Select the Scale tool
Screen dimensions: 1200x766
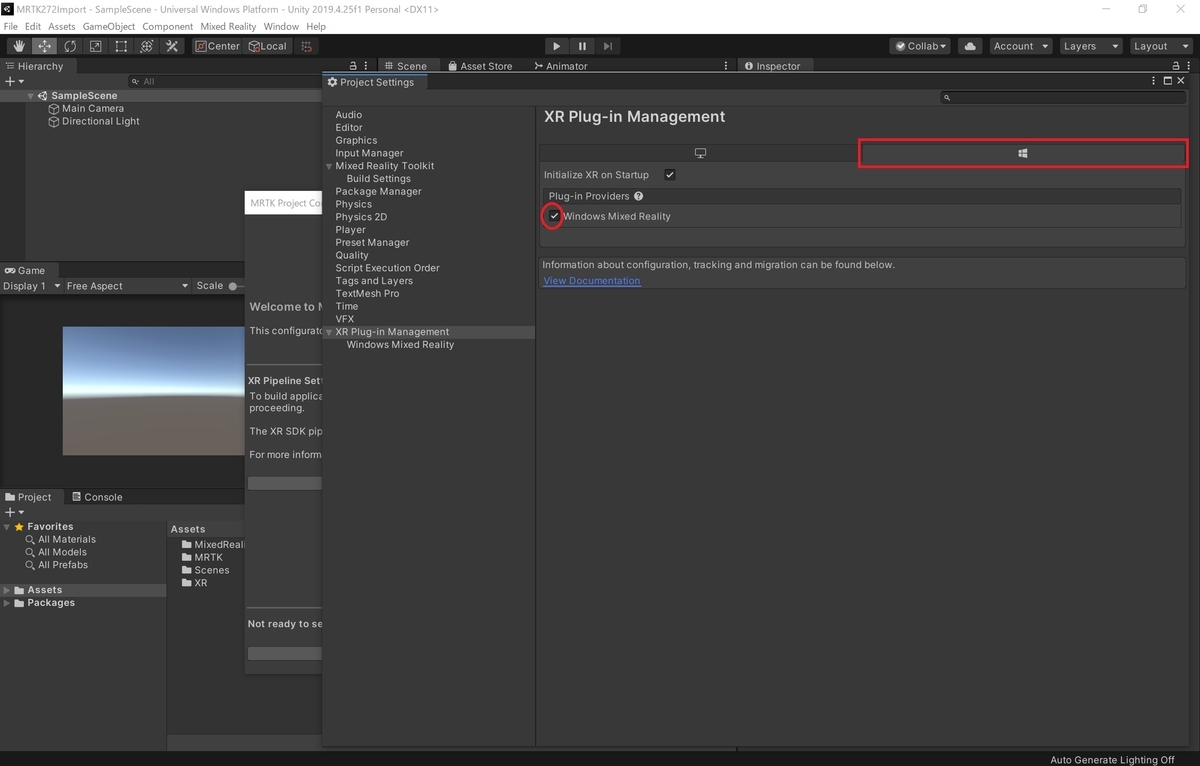point(96,46)
